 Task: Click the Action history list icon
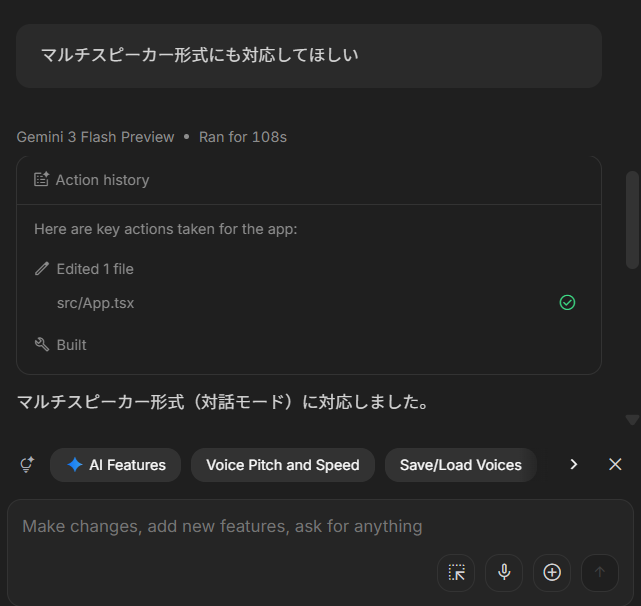tap(42, 180)
